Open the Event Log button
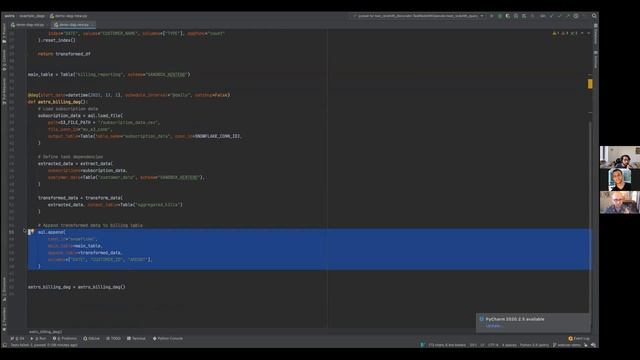This screenshot has height=360, width=640. pyautogui.click(x=579, y=338)
